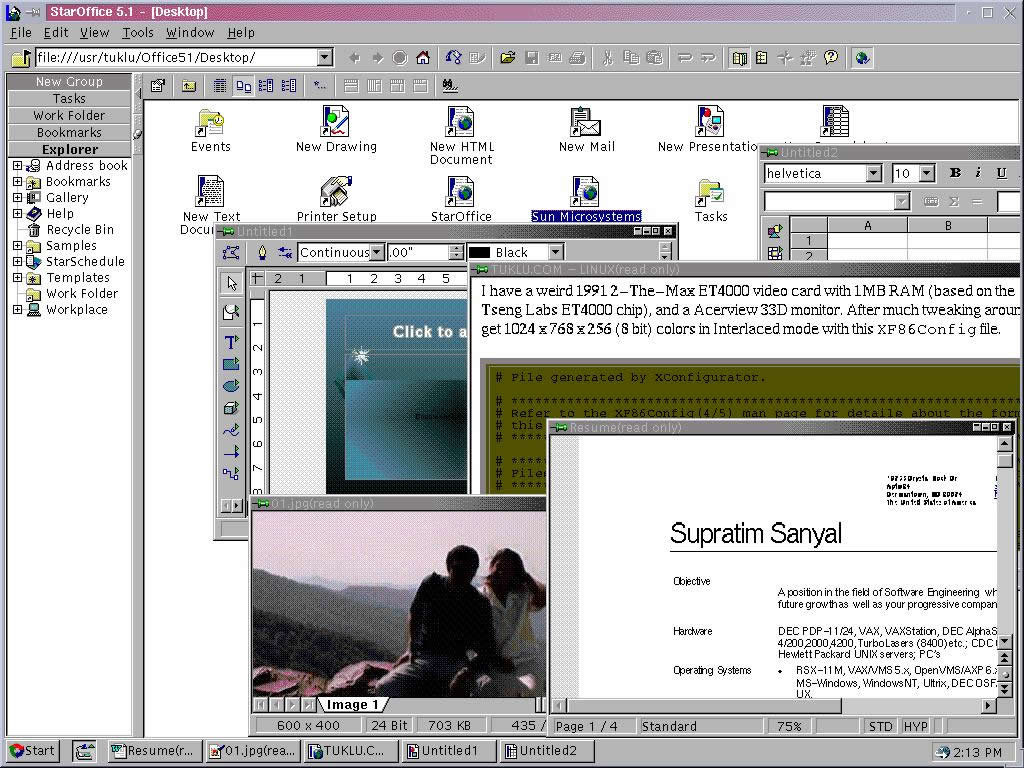Open the Black line color dropdown

click(x=555, y=252)
